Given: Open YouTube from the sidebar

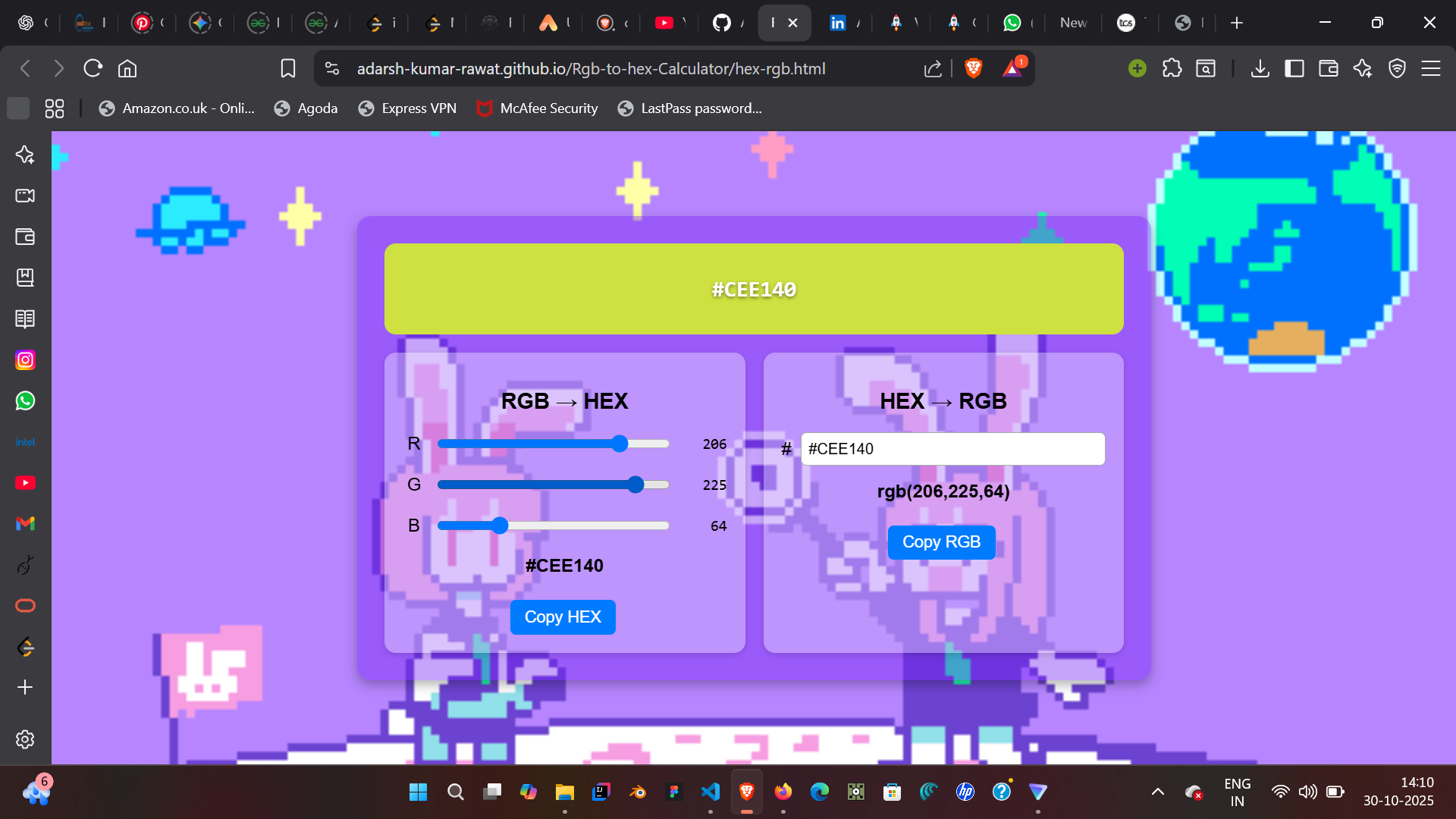Looking at the screenshot, I should 25,483.
